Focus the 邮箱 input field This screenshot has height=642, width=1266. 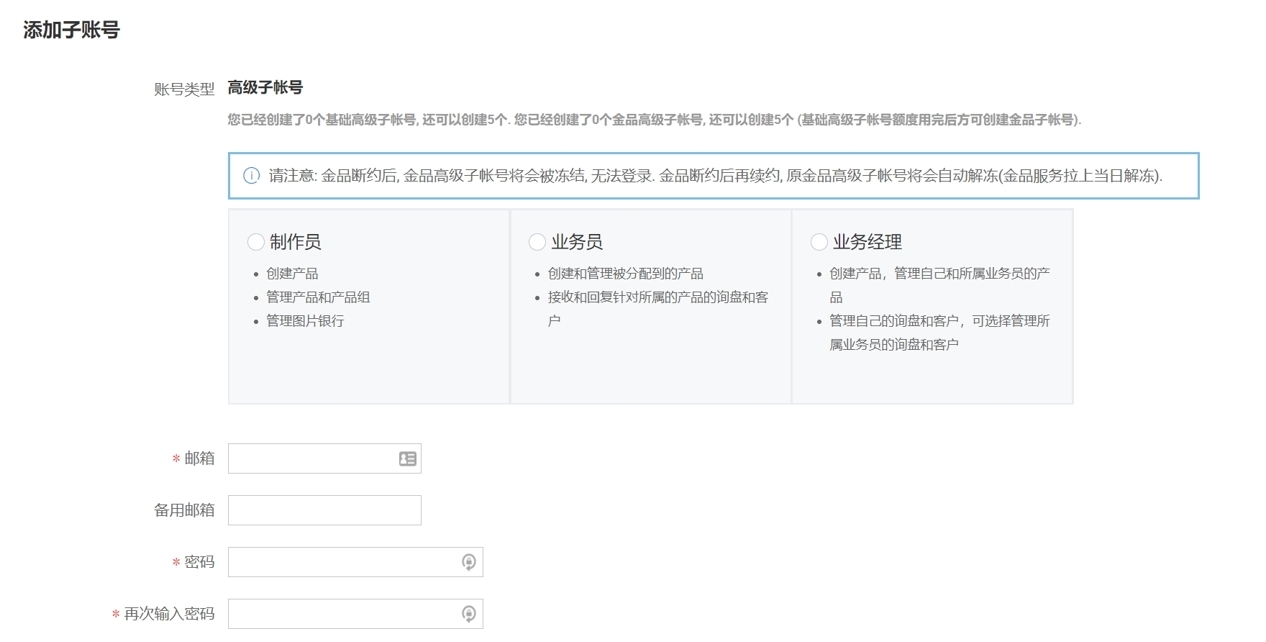pyautogui.click(x=310, y=458)
